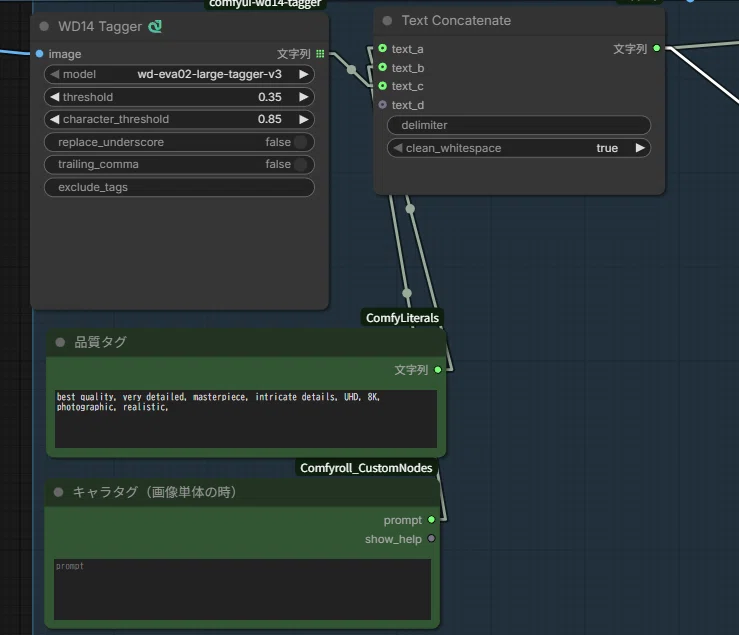The image size is (739, 635).
Task: Select the WD14 Tagger title bar
Action: coord(179,26)
